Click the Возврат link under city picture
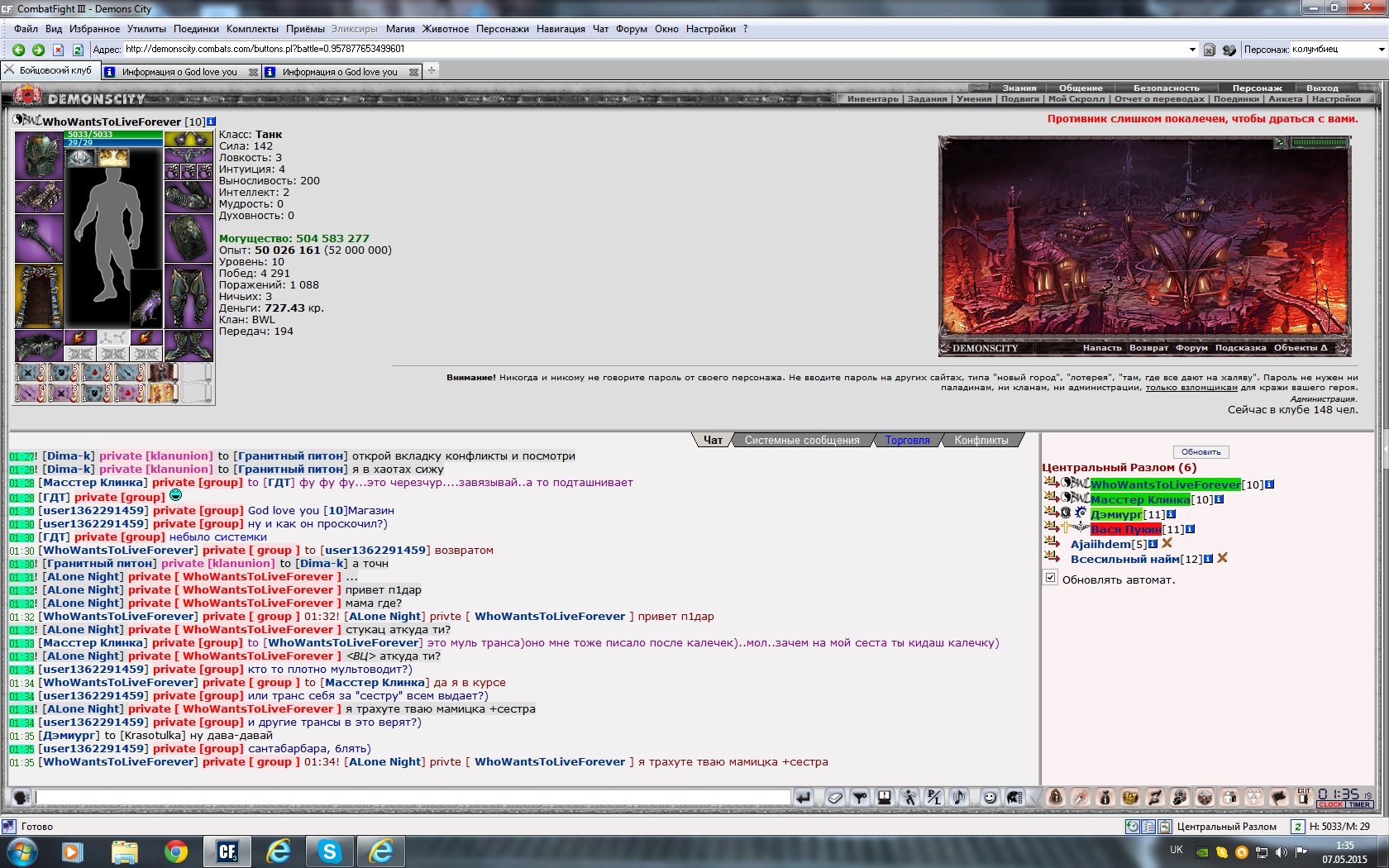This screenshot has width=1389, height=868. click(1148, 348)
